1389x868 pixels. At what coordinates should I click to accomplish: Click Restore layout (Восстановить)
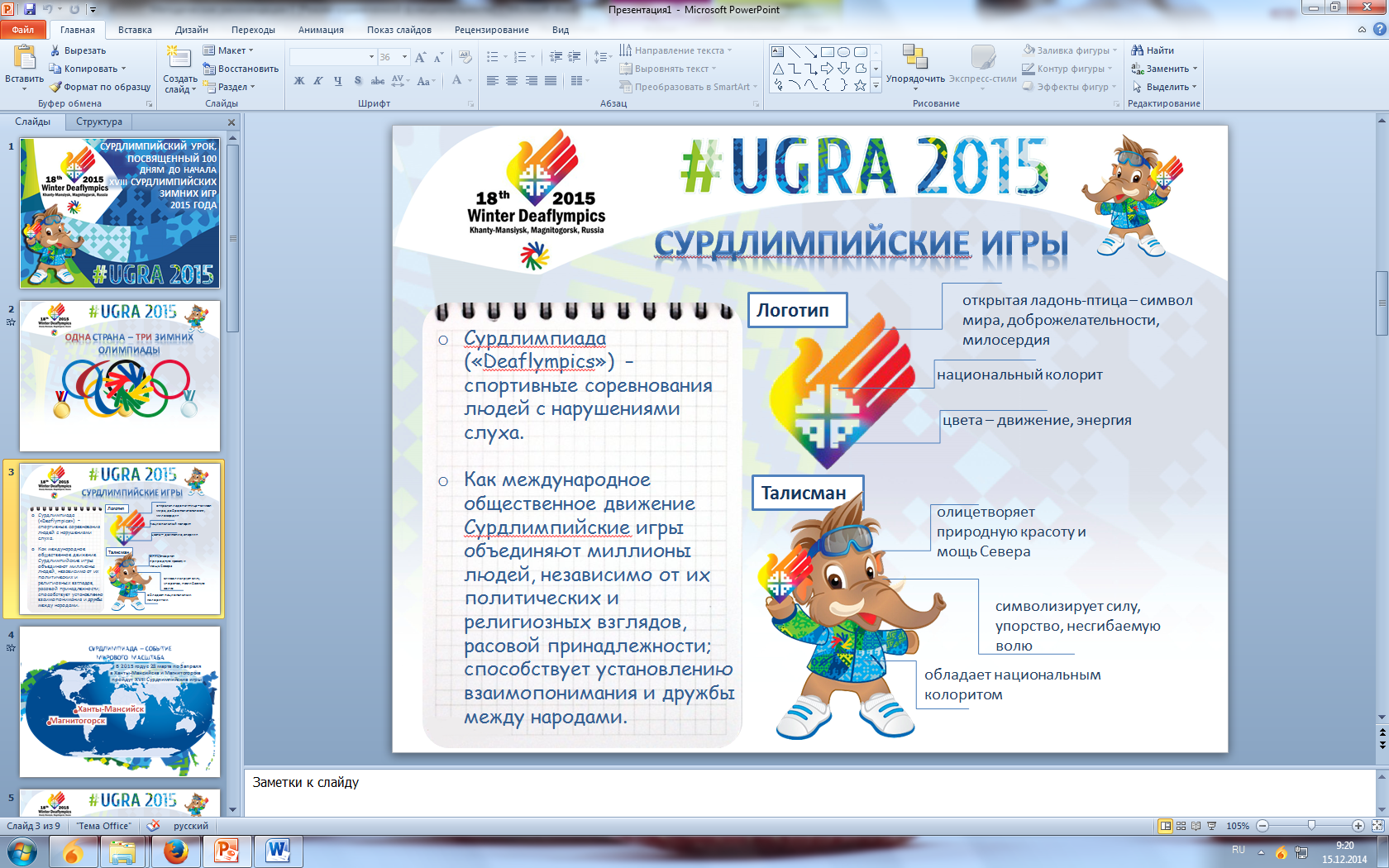click(x=241, y=69)
